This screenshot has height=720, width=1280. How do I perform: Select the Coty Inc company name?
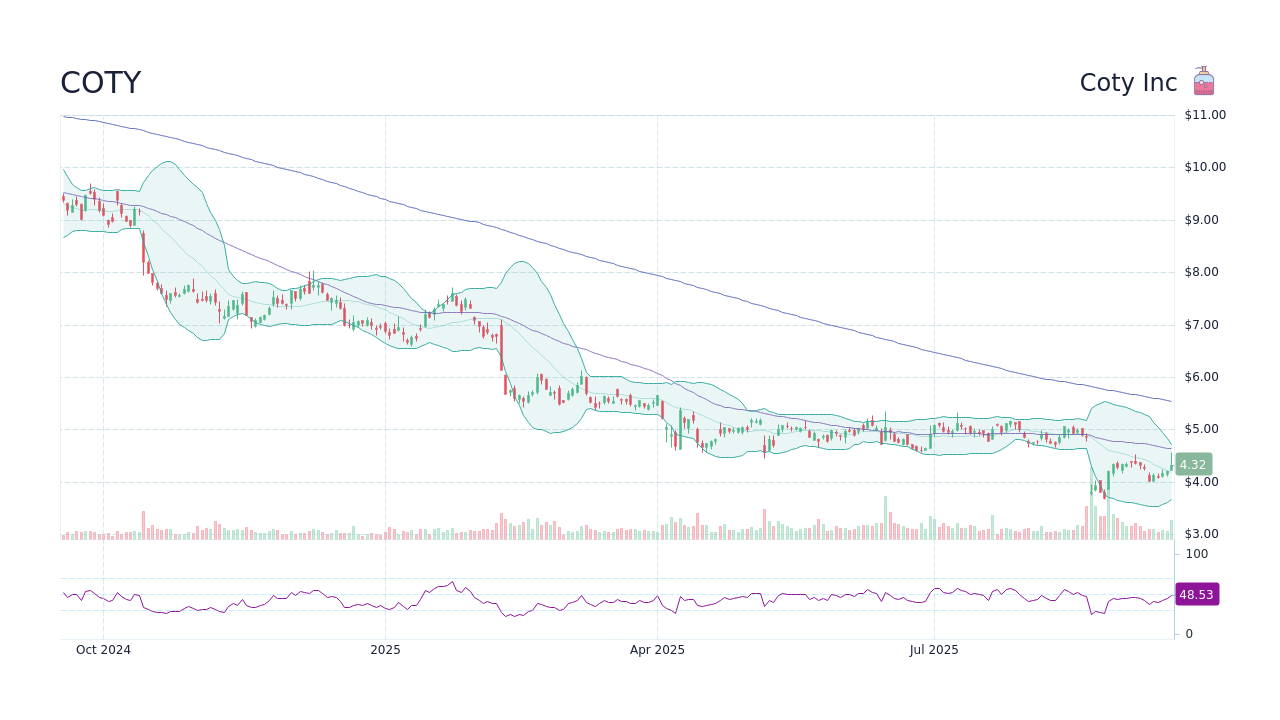1128,82
